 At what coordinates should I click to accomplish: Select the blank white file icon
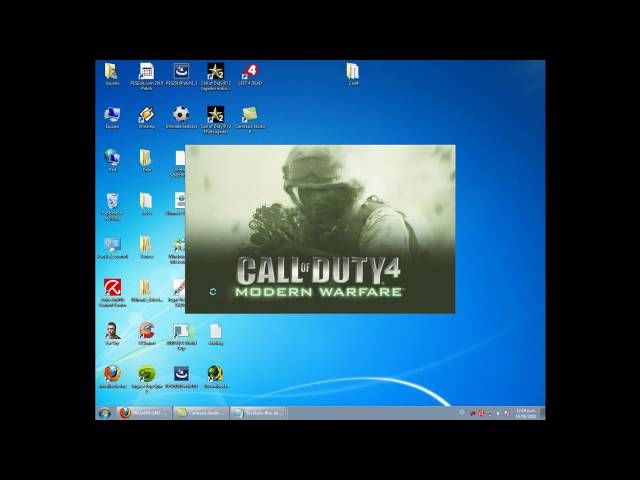coord(216,333)
